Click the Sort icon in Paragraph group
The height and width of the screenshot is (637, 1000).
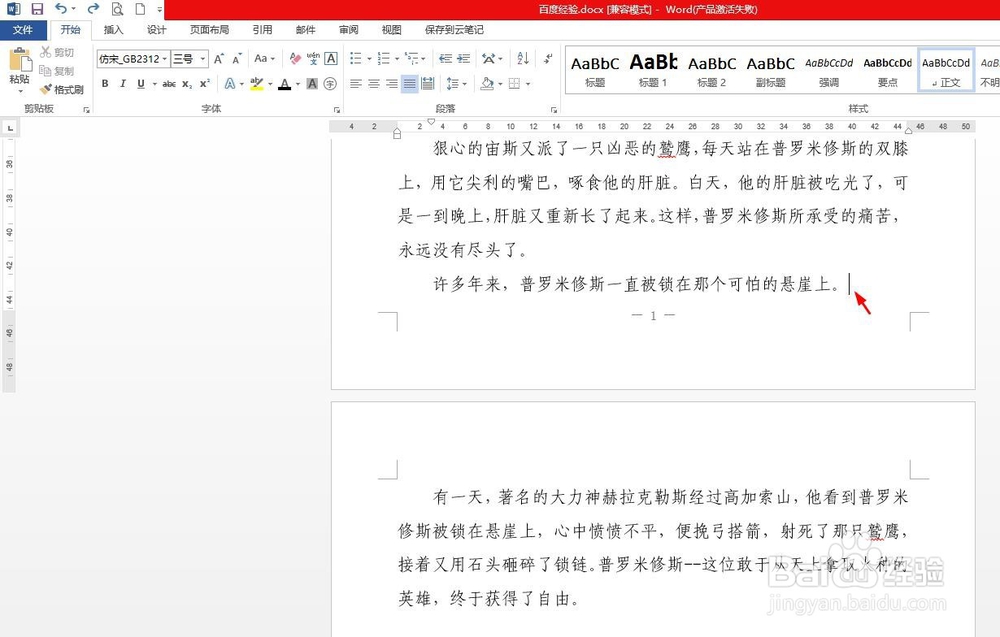523,60
